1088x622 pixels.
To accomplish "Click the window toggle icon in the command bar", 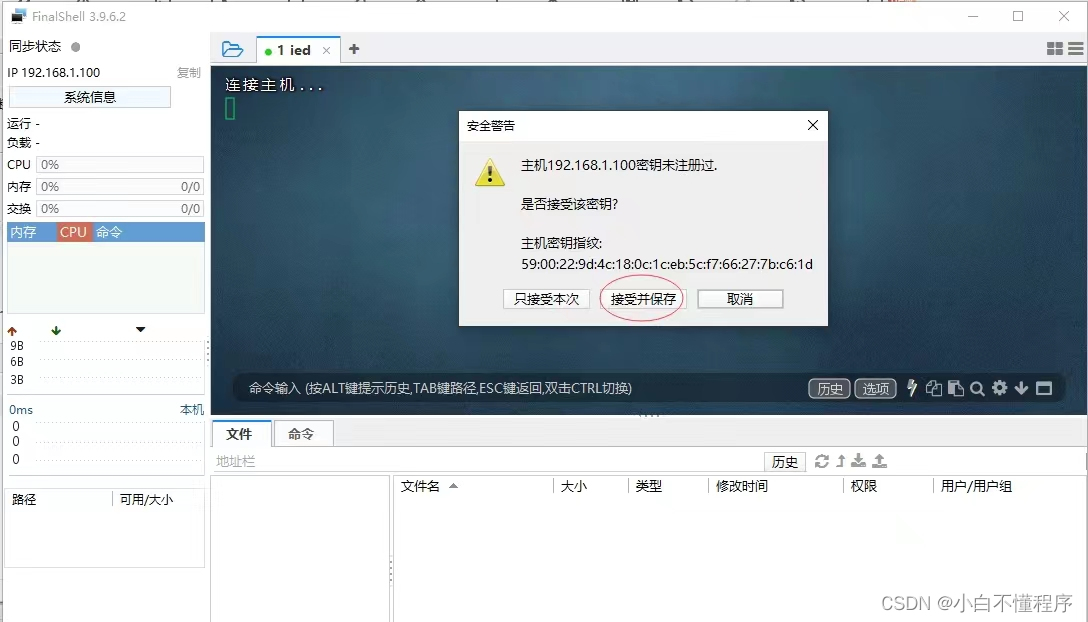I will pos(1044,389).
